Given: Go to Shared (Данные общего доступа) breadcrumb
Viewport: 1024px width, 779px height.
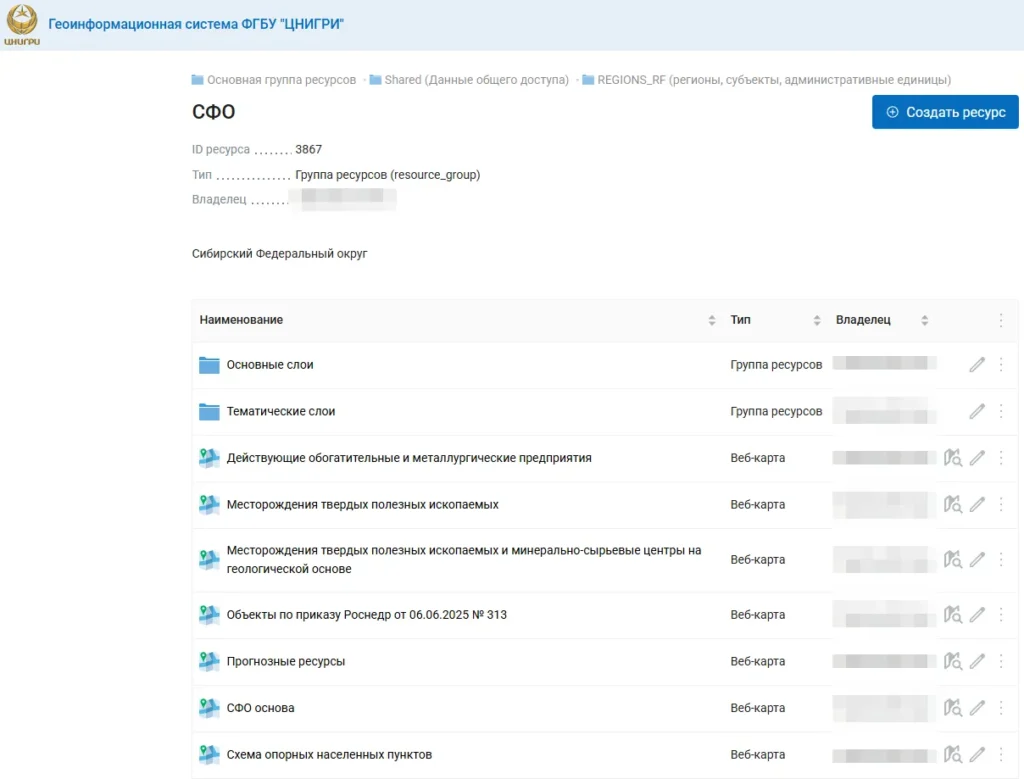Looking at the screenshot, I should point(469,80).
